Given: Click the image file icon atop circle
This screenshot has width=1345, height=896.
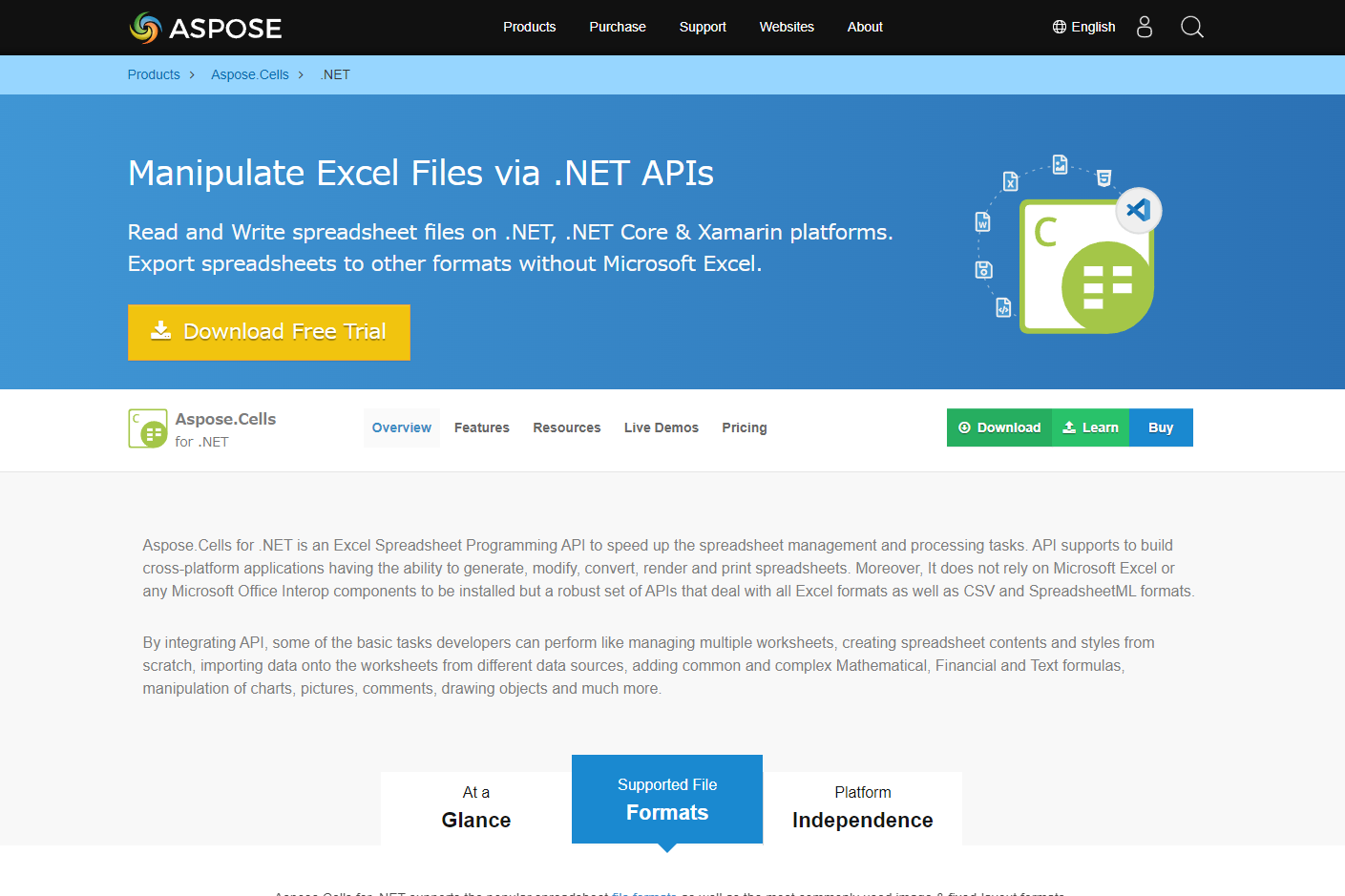Looking at the screenshot, I should 1060,164.
